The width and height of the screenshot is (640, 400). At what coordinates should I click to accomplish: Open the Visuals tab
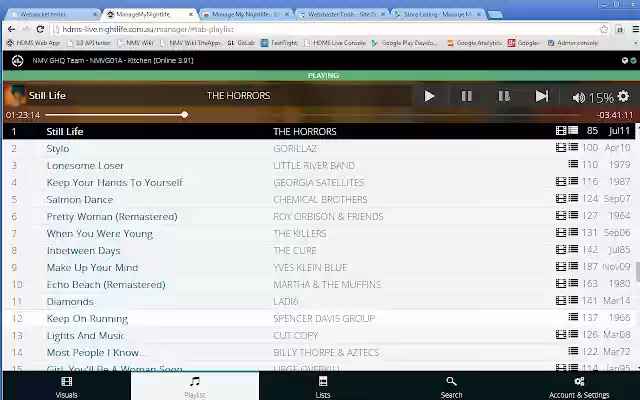pos(67,387)
